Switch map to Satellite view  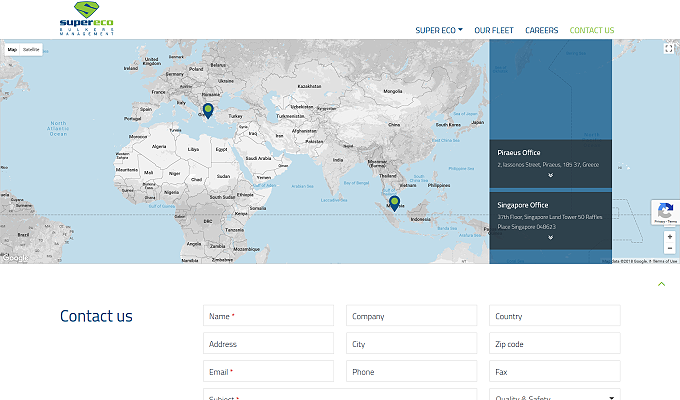coord(31,49)
